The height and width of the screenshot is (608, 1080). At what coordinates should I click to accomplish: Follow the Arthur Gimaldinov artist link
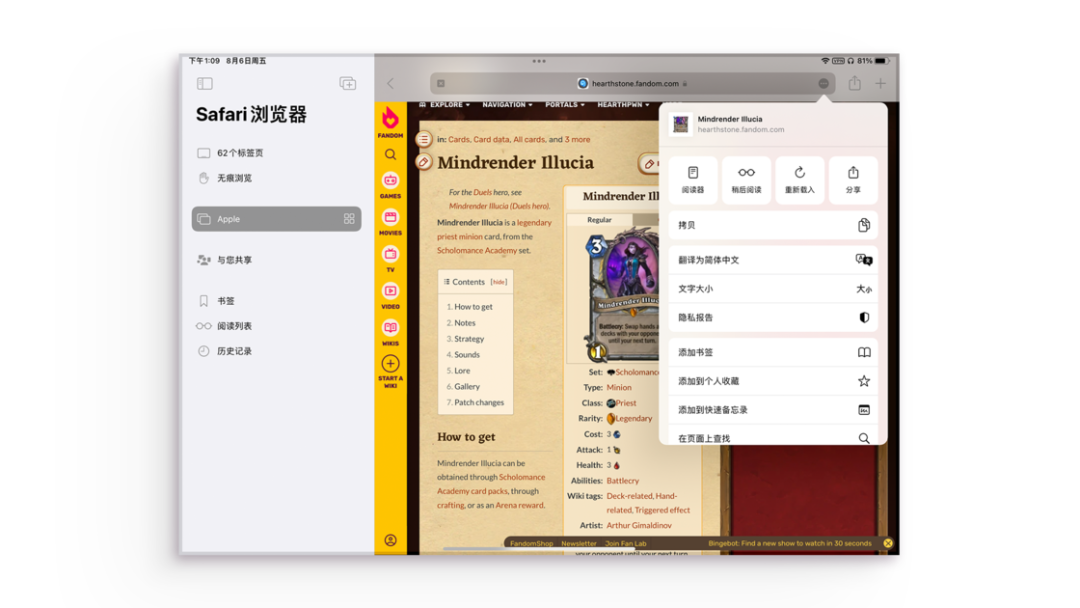coord(638,525)
